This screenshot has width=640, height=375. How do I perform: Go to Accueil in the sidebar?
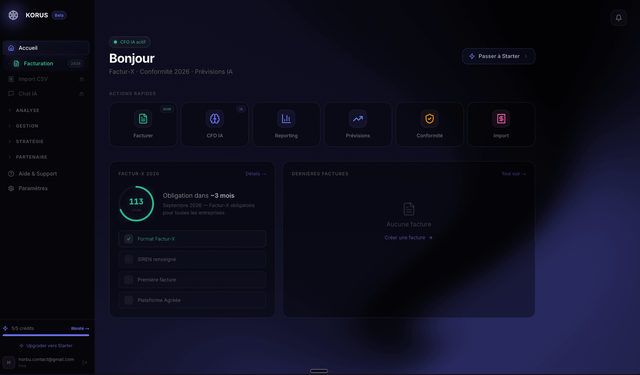point(46,48)
